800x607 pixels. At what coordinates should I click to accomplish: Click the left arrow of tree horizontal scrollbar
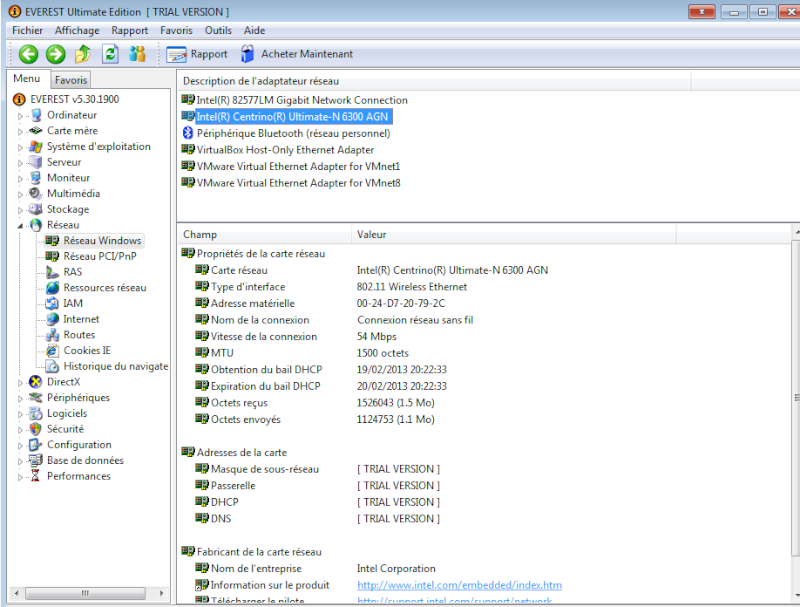pos(16,594)
